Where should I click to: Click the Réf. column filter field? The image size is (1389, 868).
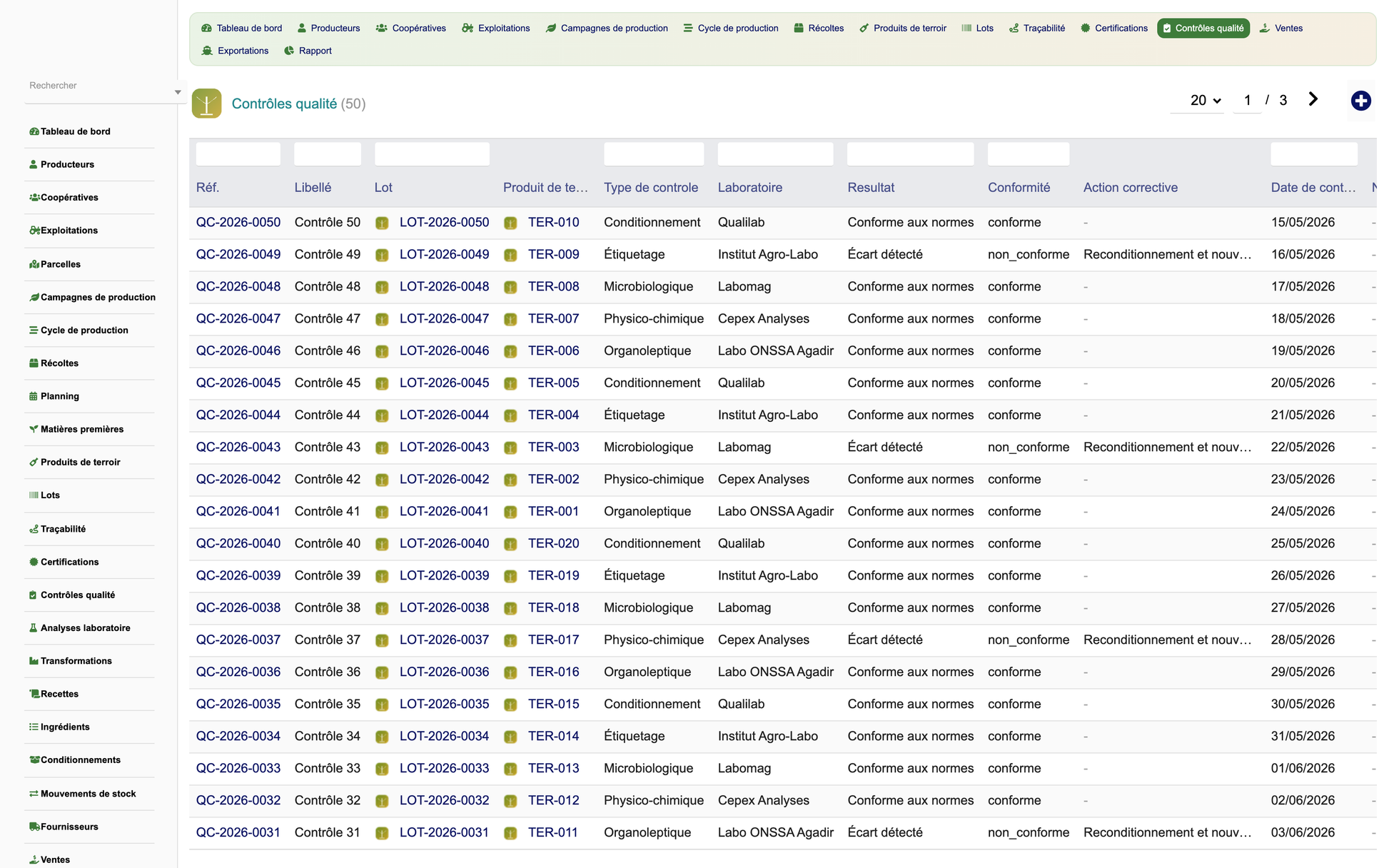coord(238,154)
